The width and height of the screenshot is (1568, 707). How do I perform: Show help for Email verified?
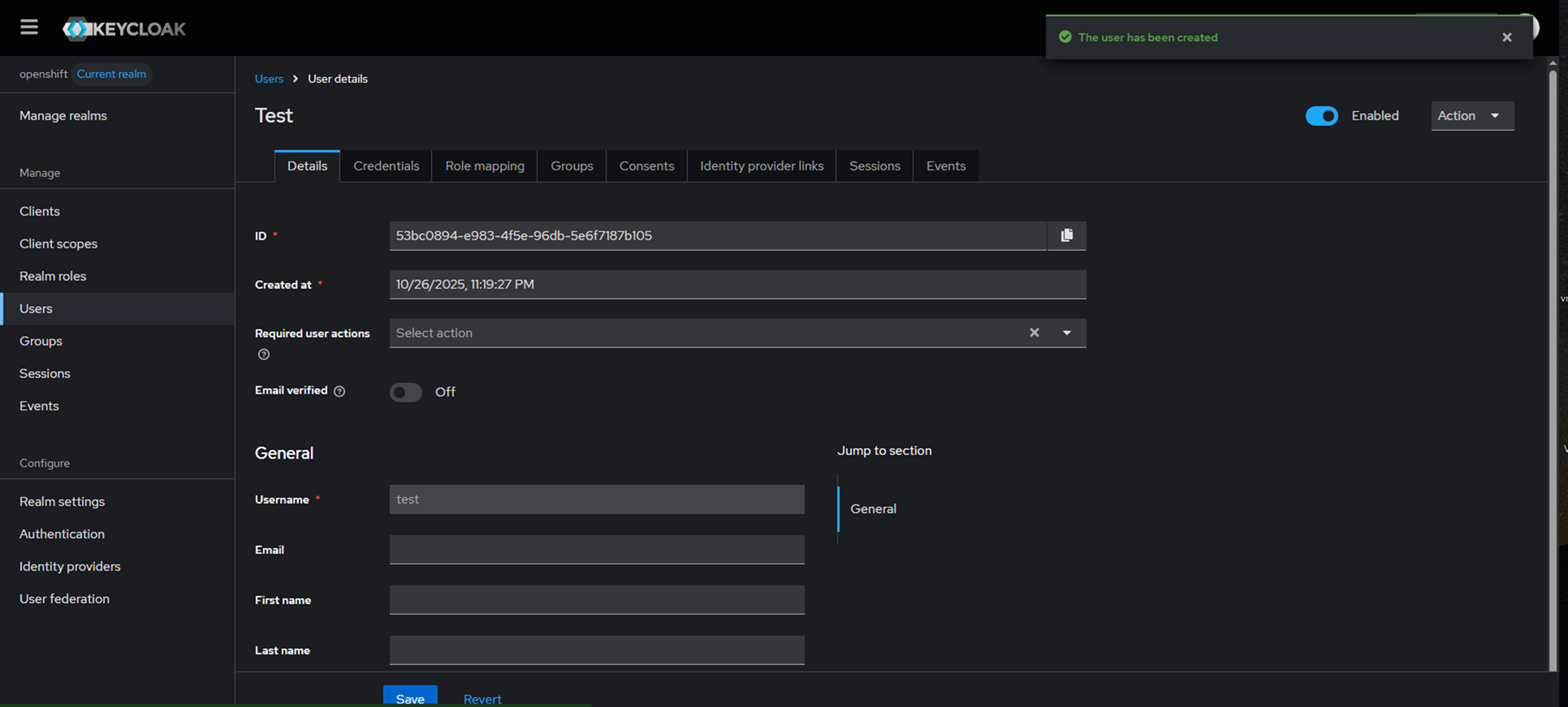pyautogui.click(x=339, y=391)
